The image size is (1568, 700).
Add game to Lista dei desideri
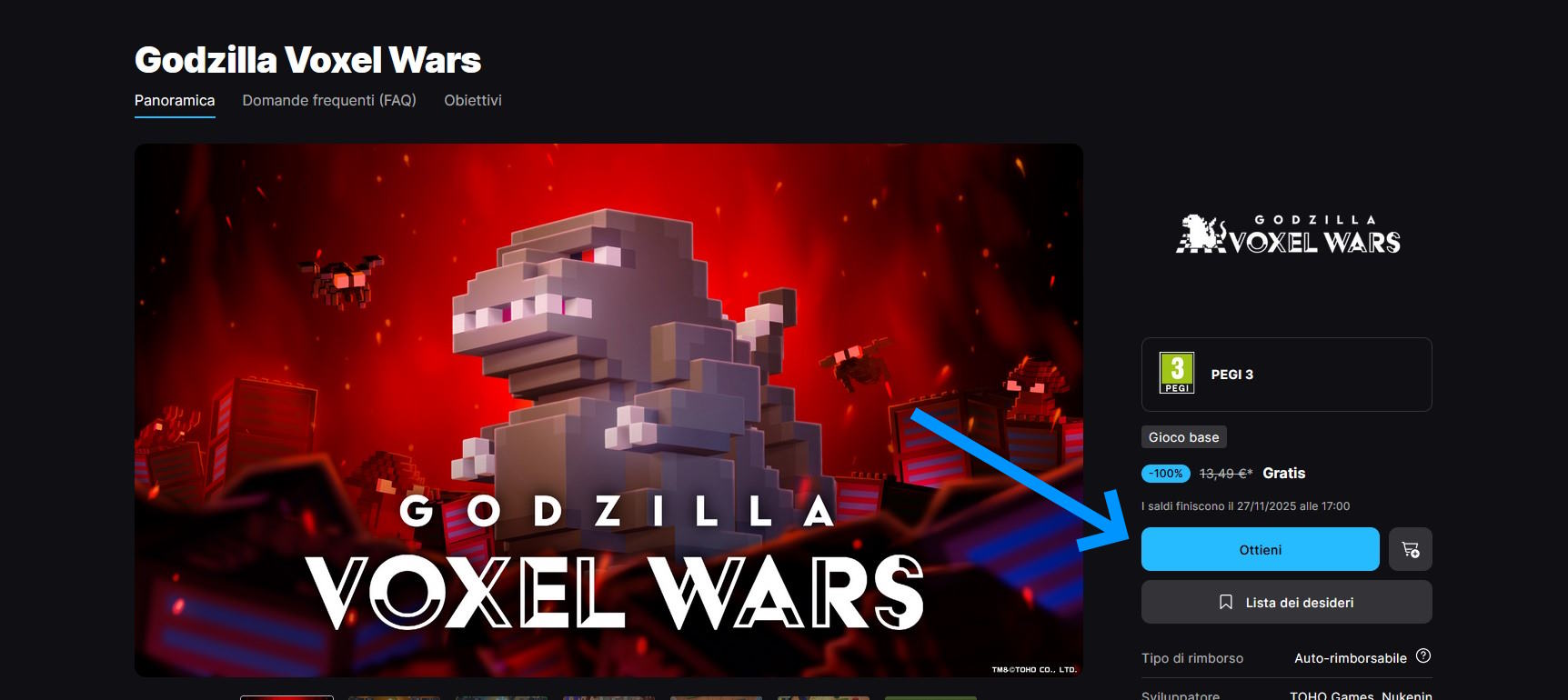[x=1287, y=602]
